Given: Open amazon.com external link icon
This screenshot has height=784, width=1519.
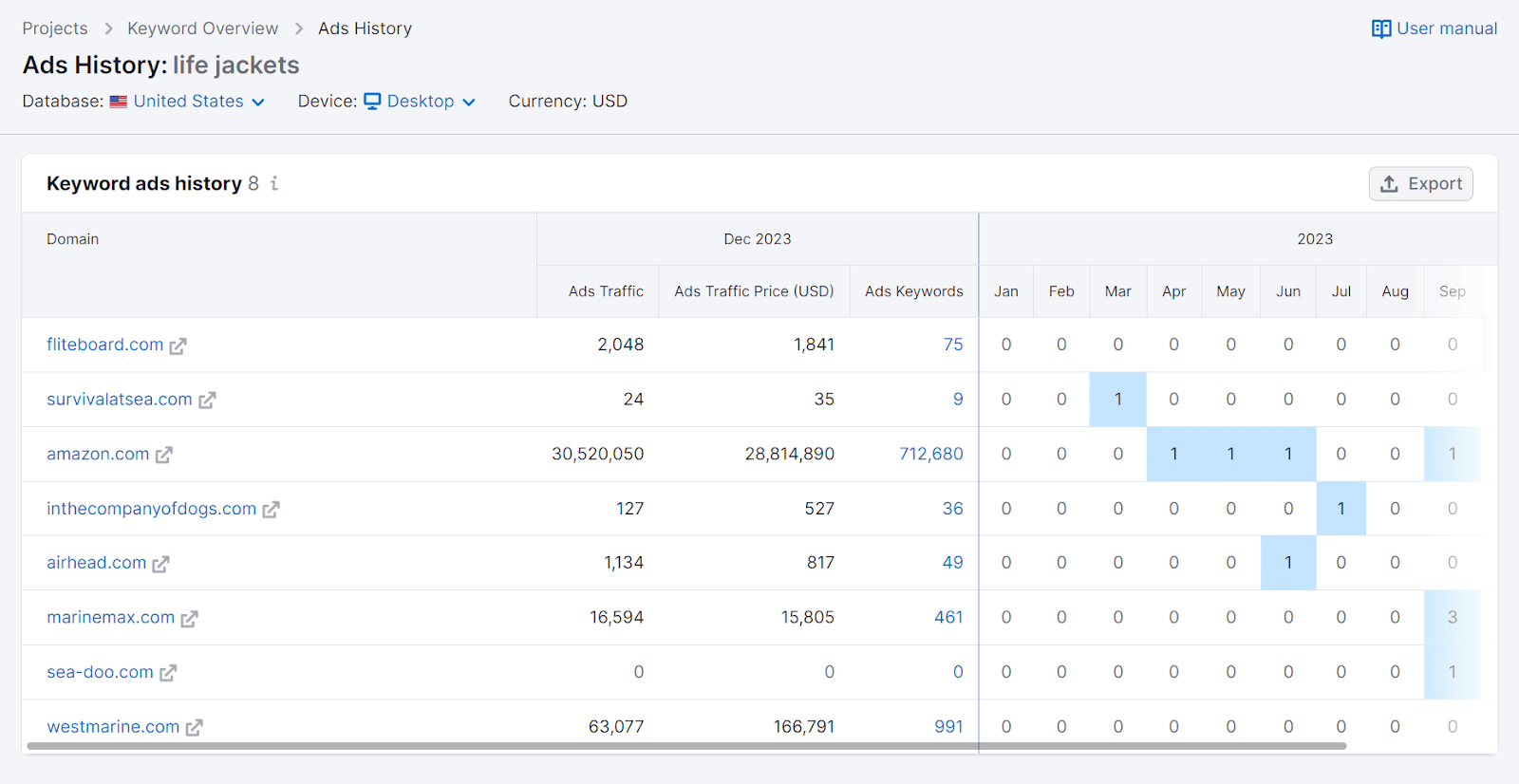Looking at the screenshot, I should click(164, 456).
